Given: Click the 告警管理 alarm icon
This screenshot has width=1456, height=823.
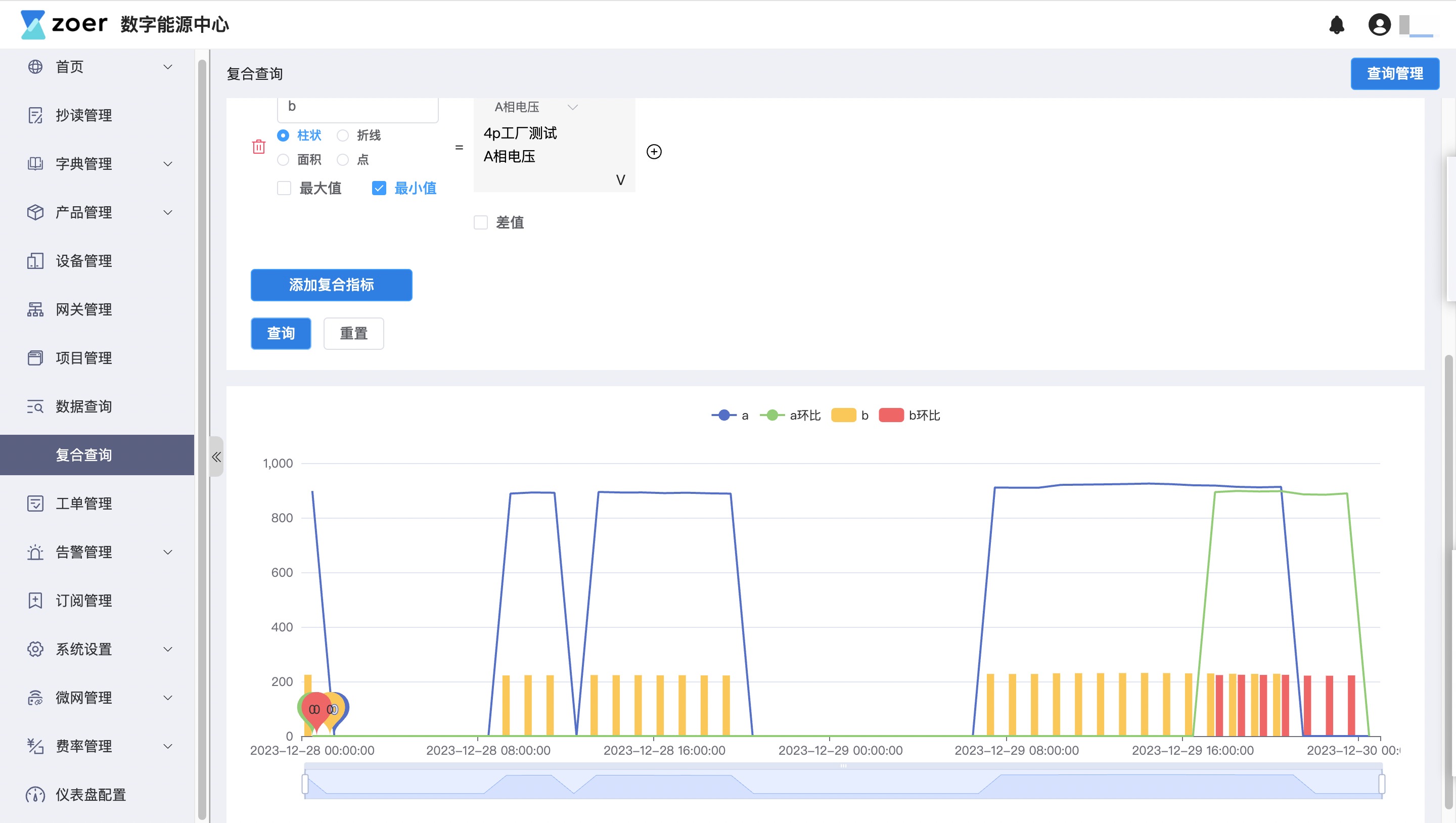Looking at the screenshot, I should (x=35, y=552).
